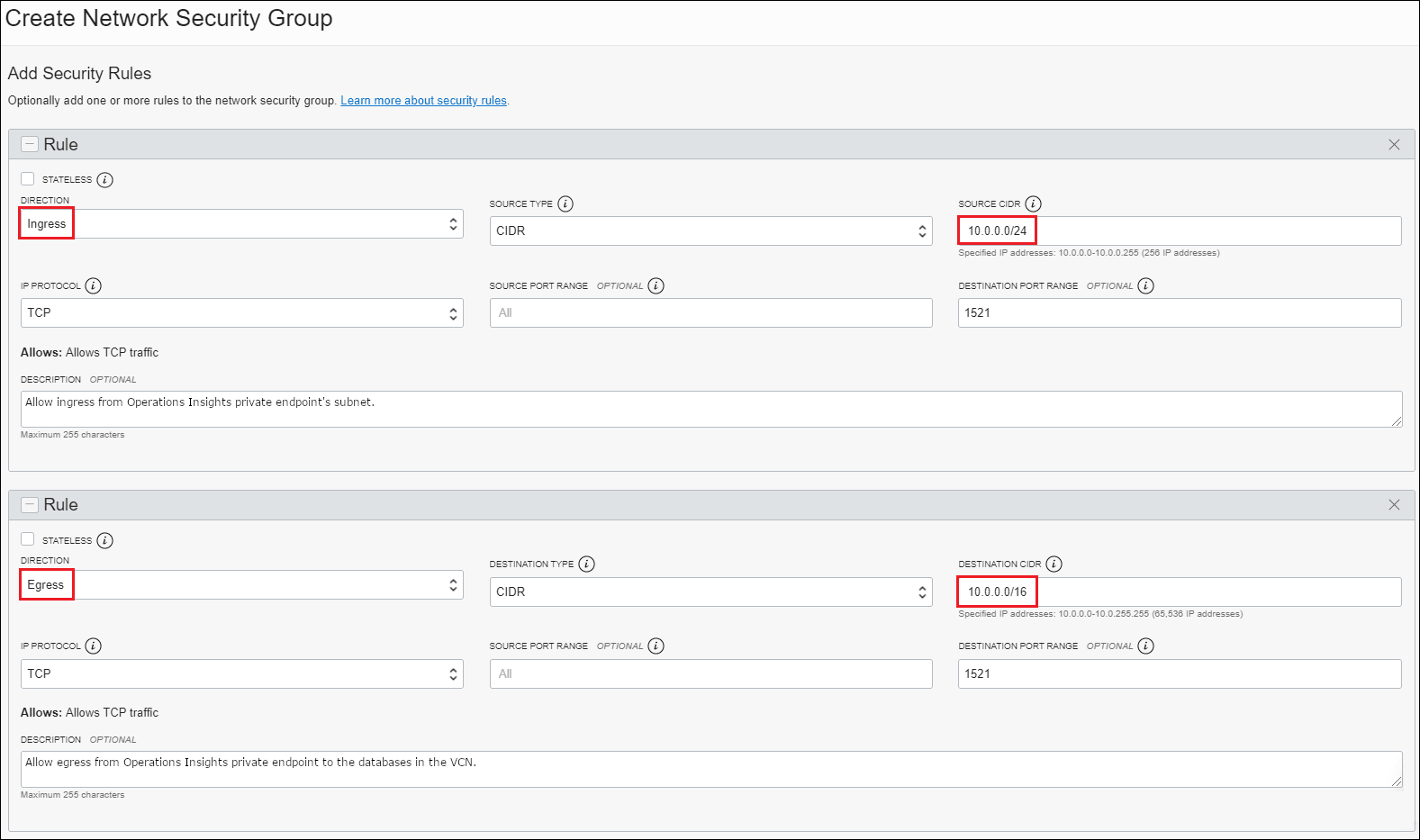Collapse the first Rule panel
Image resolution: width=1420 pixels, height=840 pixels.
pos(30,145)
